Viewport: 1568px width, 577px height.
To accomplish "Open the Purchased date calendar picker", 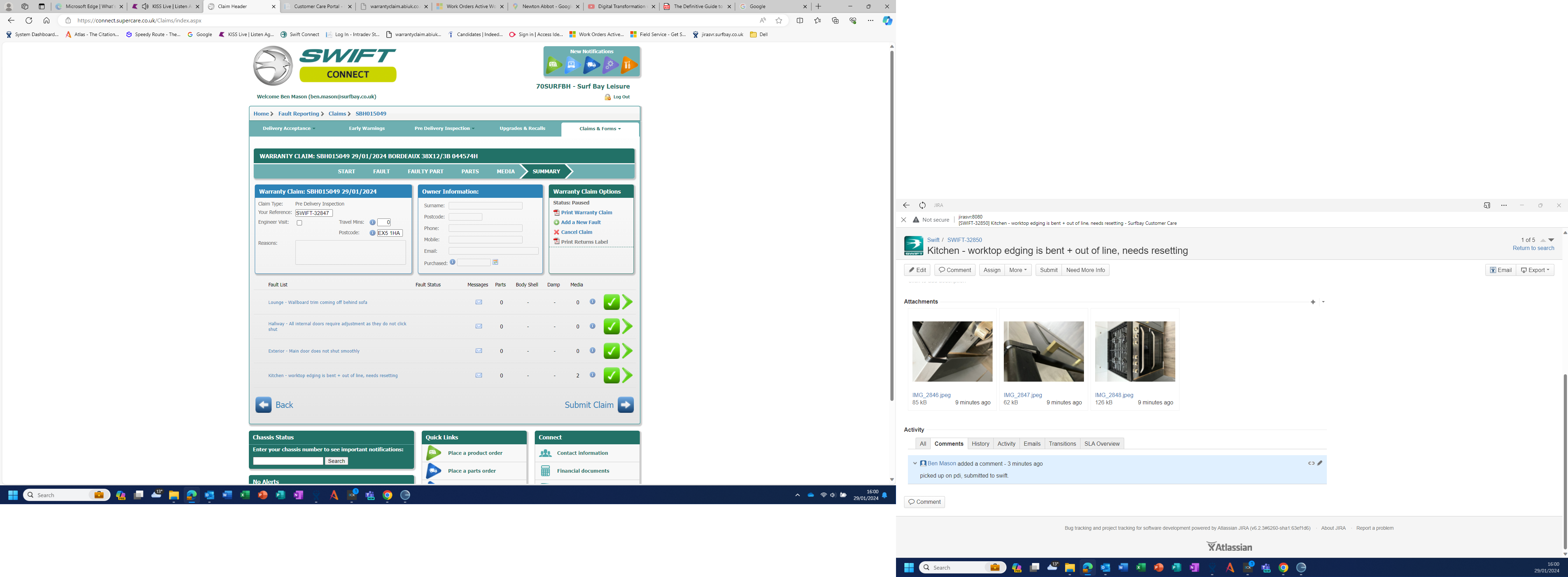I will (496, 262).
